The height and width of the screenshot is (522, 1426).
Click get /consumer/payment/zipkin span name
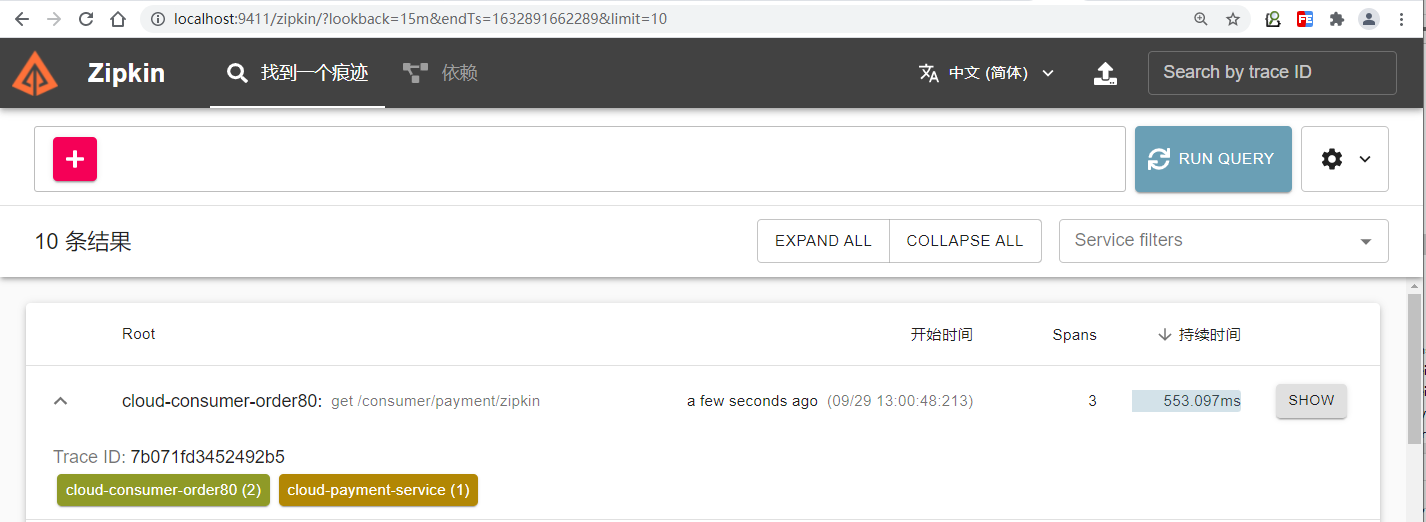pos(435,401)
